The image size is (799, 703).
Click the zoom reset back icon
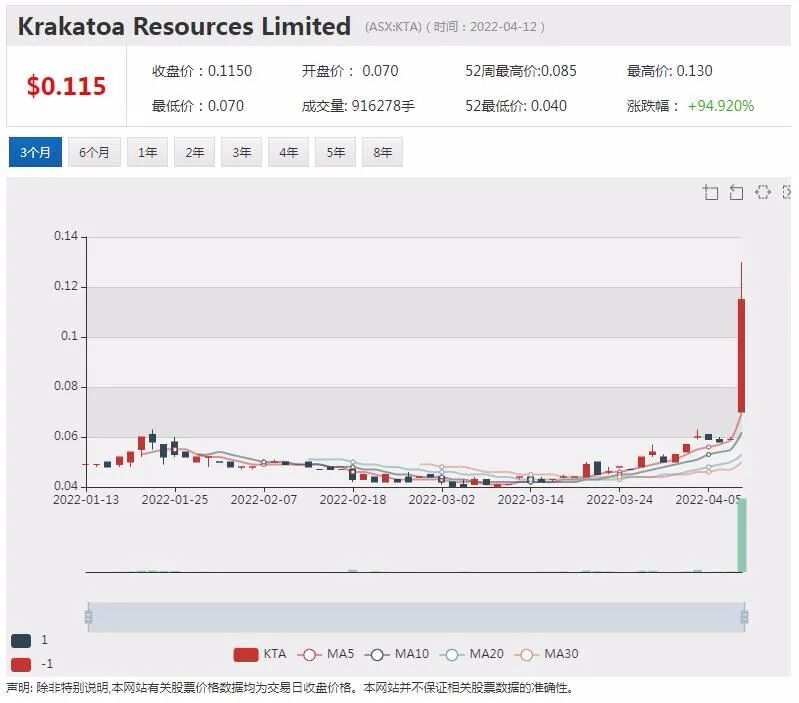[x=736, y=192]
